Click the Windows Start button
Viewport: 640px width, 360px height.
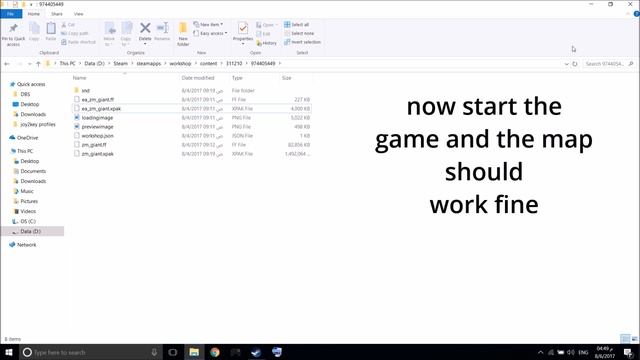9,352
